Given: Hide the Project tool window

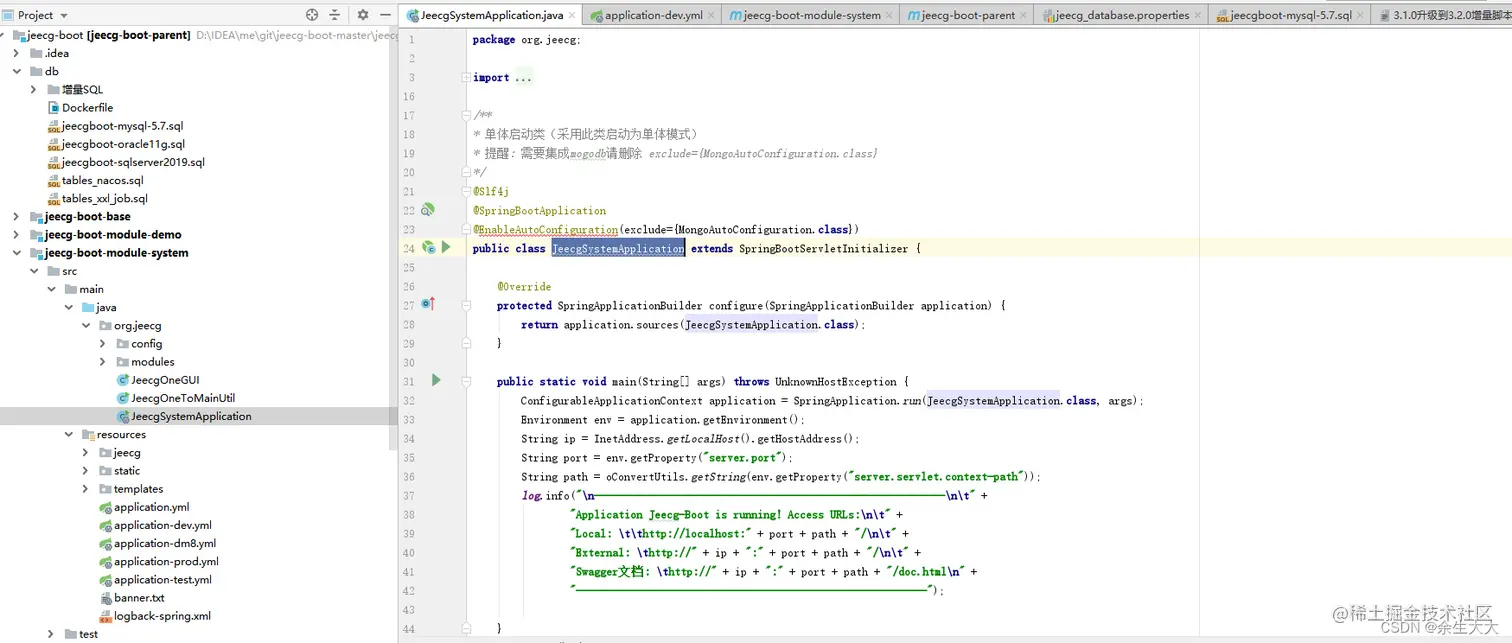Looking at the screenshot, I should (x=385, y=15).
